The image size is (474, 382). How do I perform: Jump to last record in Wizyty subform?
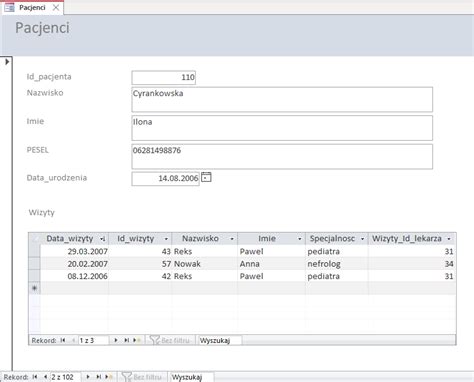click(x=126, y=340)
